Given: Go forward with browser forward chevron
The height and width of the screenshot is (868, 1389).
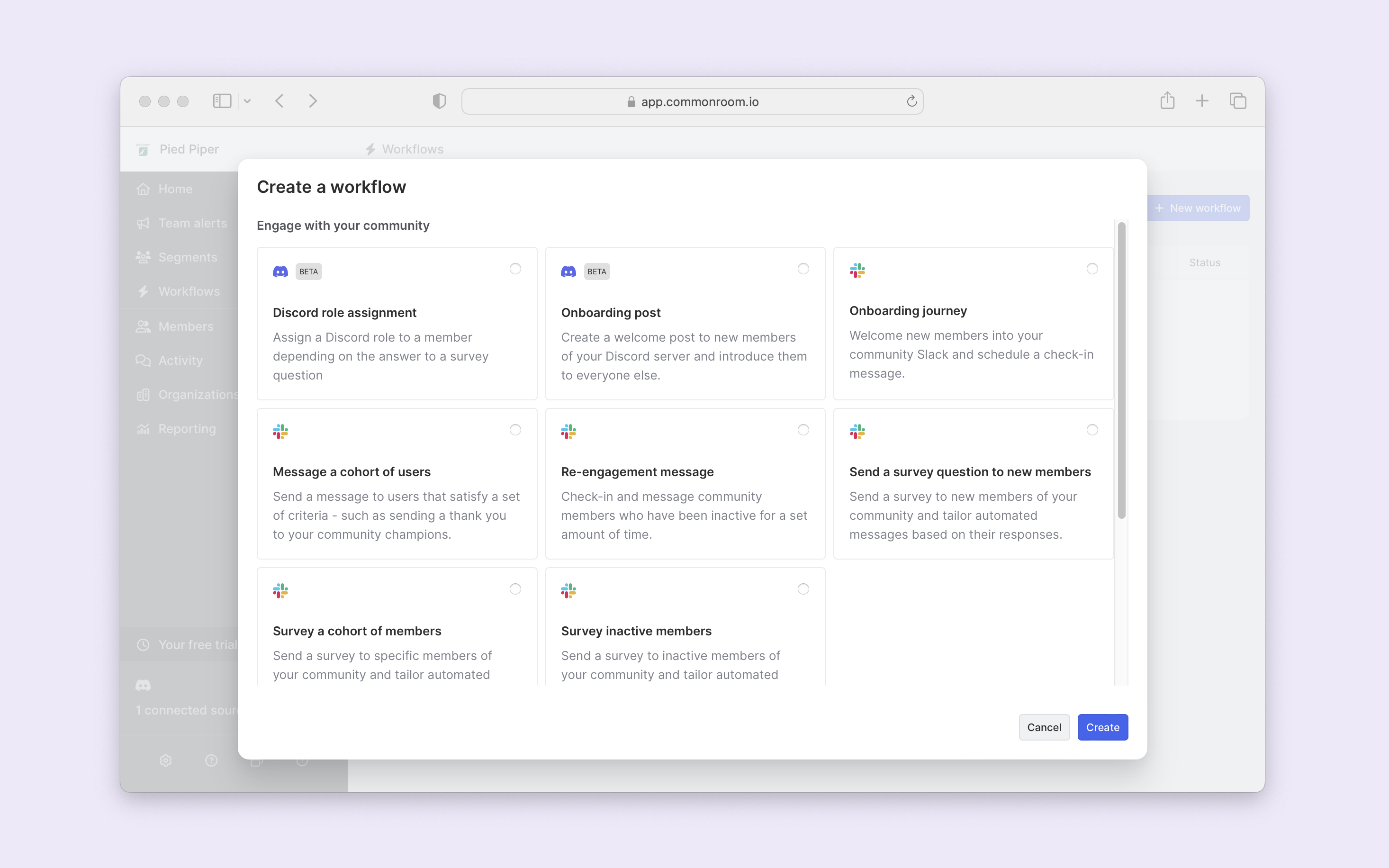Looking at the screenshot, I should 313,101.
